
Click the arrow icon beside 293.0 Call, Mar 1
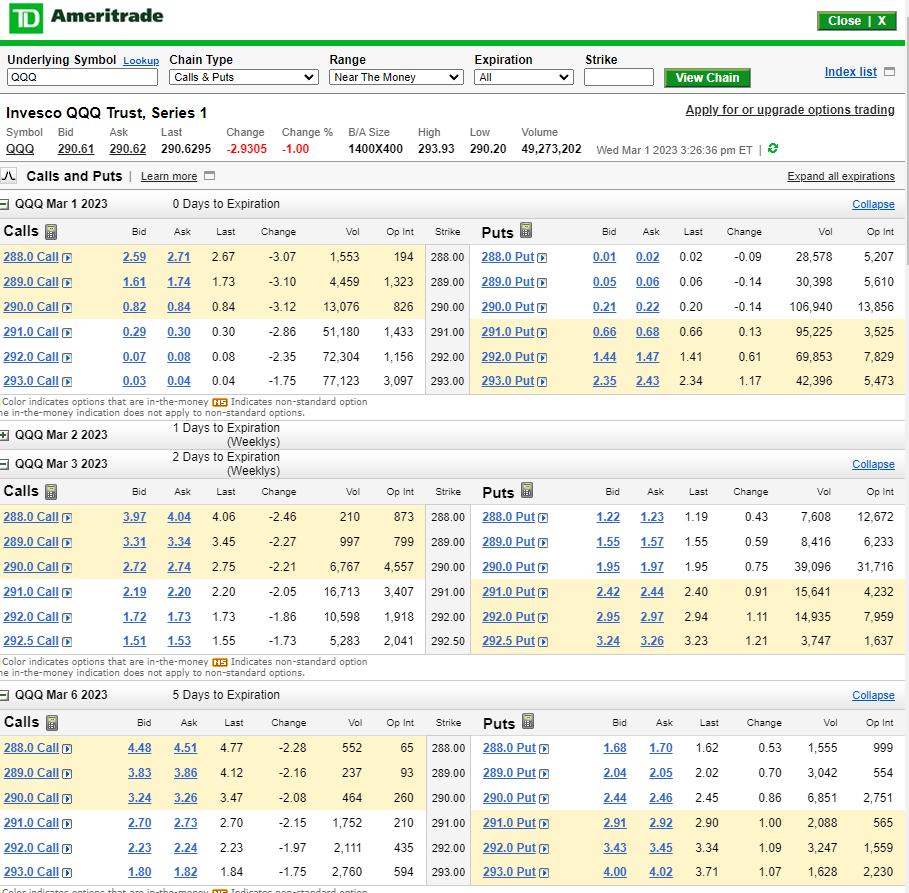pyautogui.click(x=67, y=382)
